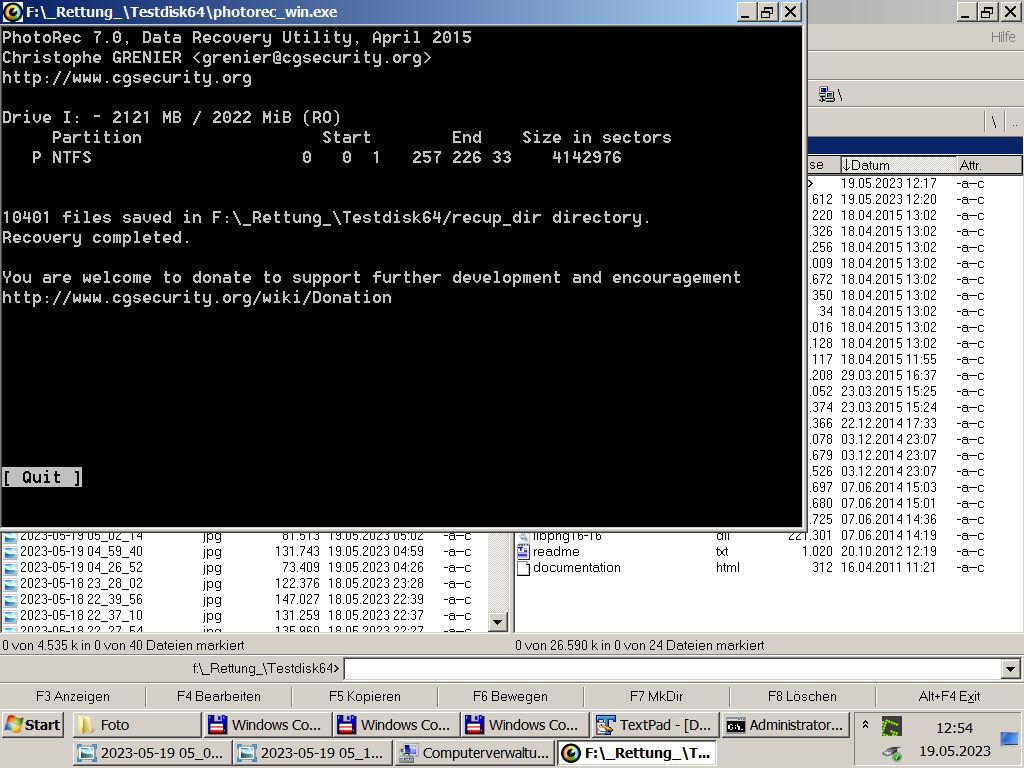
Task: Go to the parent directory with '..' button
Action: [x=1014, y=121]
